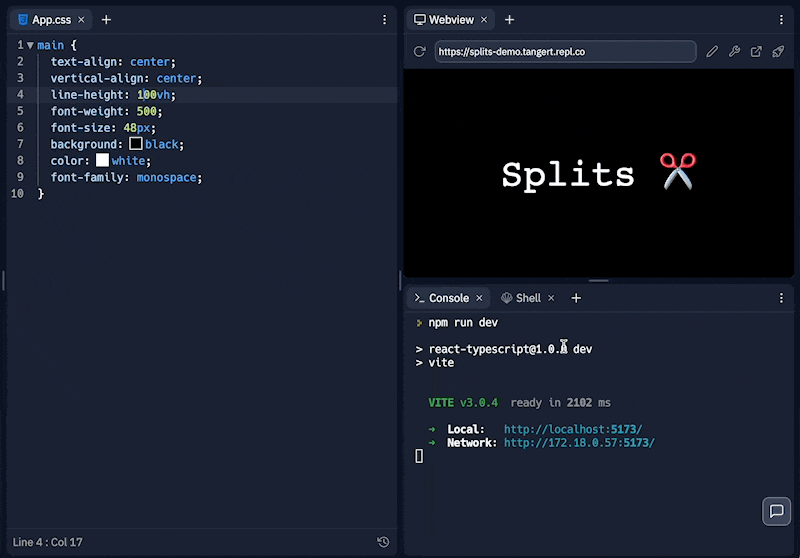Image resolution: width=800 pixels, height=558 pixels.
Task: Add a new tab beside Shell
Action: (576, 298)
